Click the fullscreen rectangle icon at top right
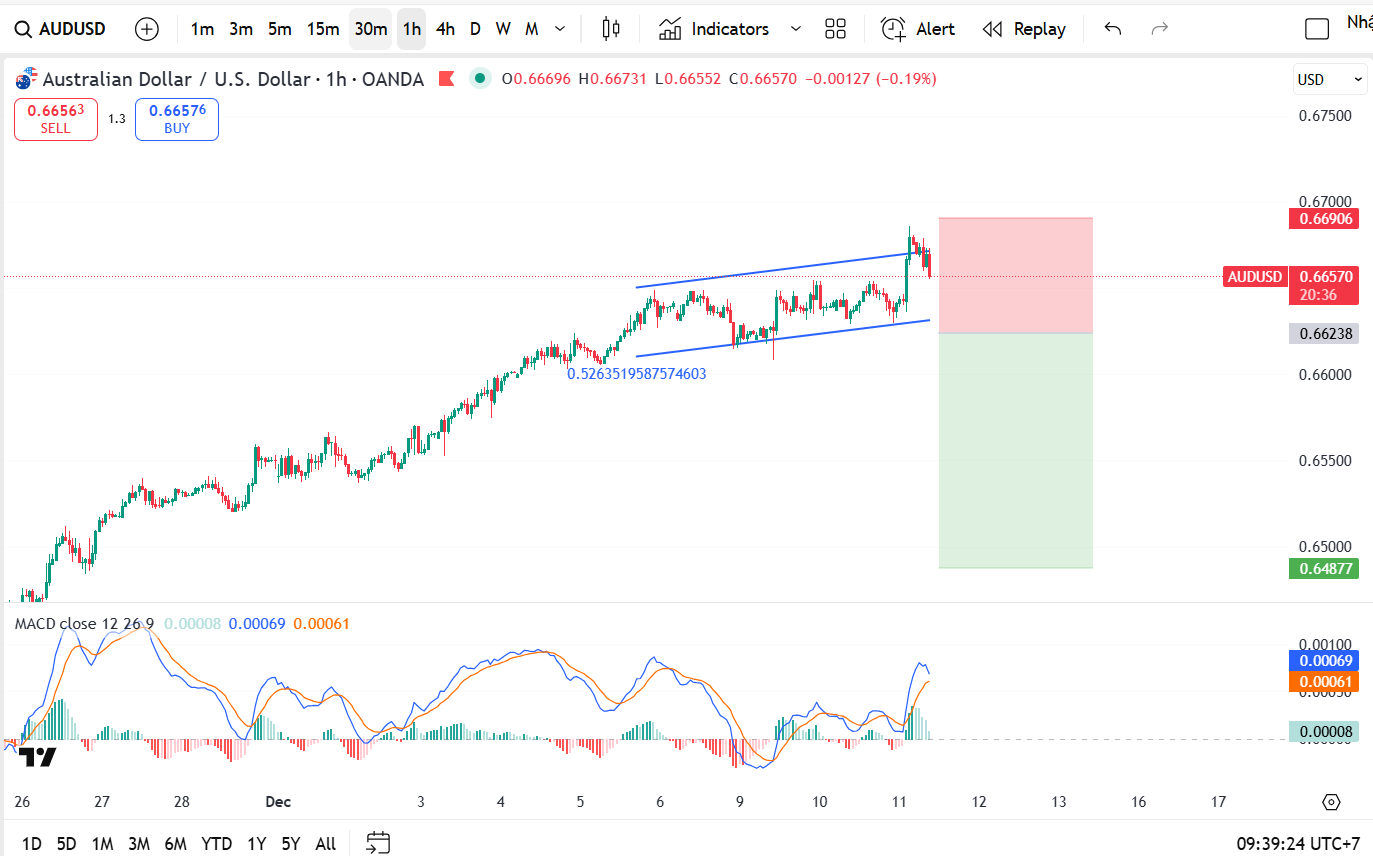The height and width of the screenshot is (856, 1373). 1317,29
